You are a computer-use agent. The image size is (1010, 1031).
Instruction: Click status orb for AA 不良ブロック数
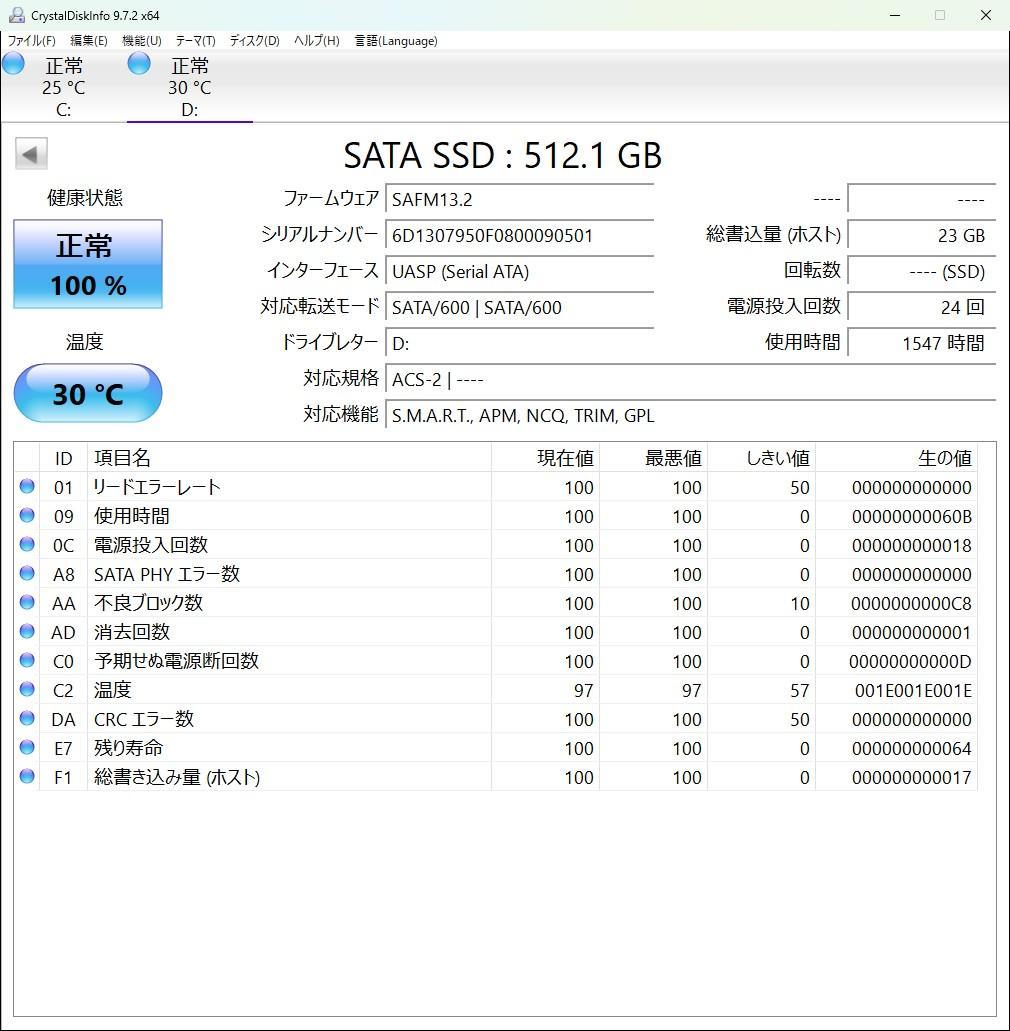(x=27, y=602)
